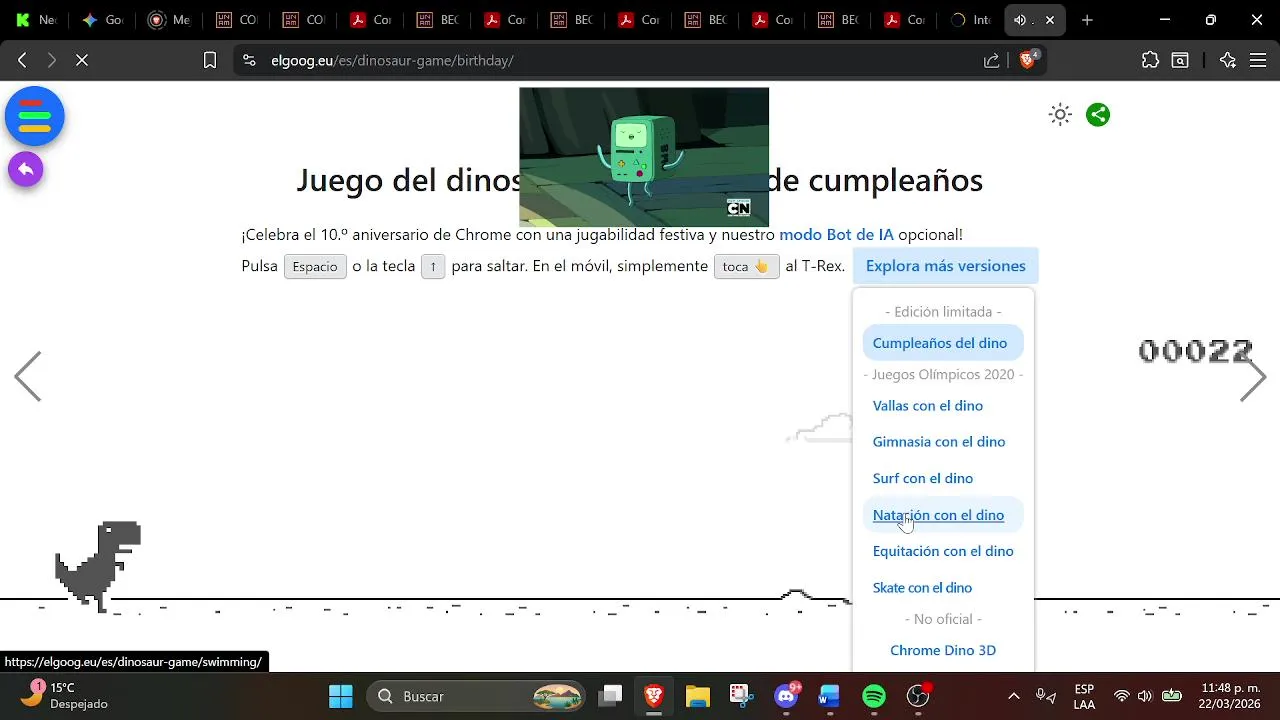Click '- Juegos Olímpicos 2020 -' header text
The height and width of the screenshot is (720, 1280).
coord(943,374)
